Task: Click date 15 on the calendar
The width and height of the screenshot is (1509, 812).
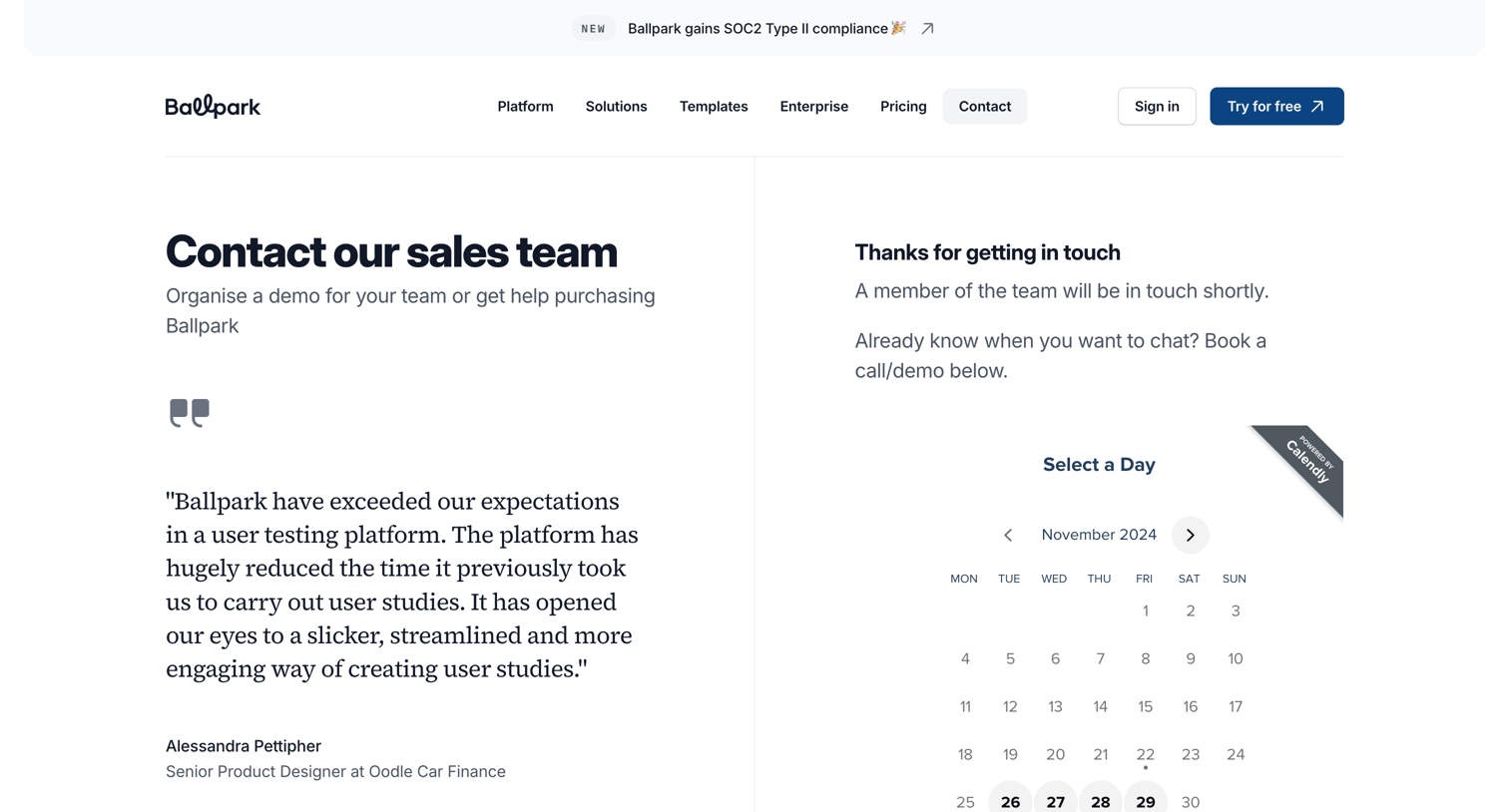Action: (1145, 707)
